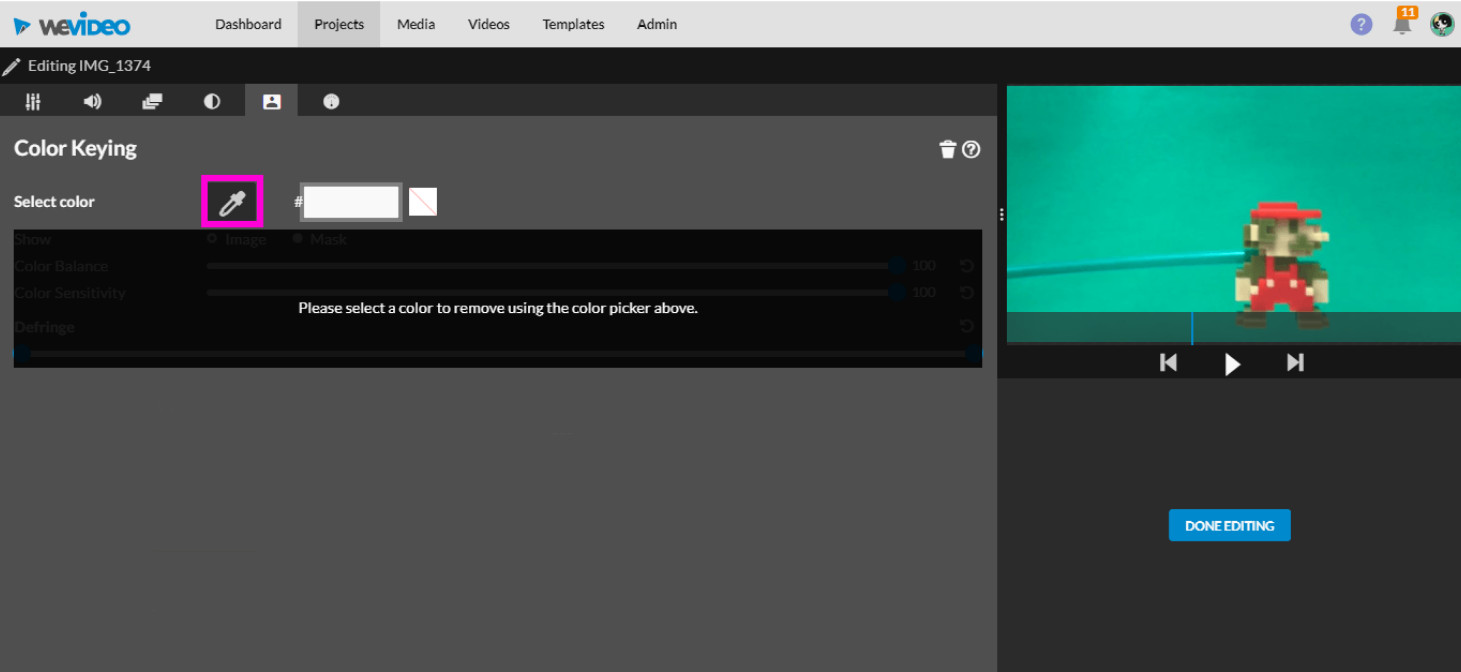Open the Templates section
Image resolution: width=1461 pixels, height=672 pixels.
pyautogui.click(x=573, y=24)
